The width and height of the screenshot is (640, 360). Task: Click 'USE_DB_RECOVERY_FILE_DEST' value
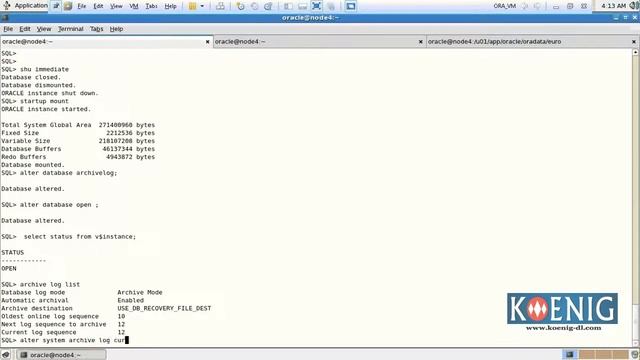coord(164,309)
